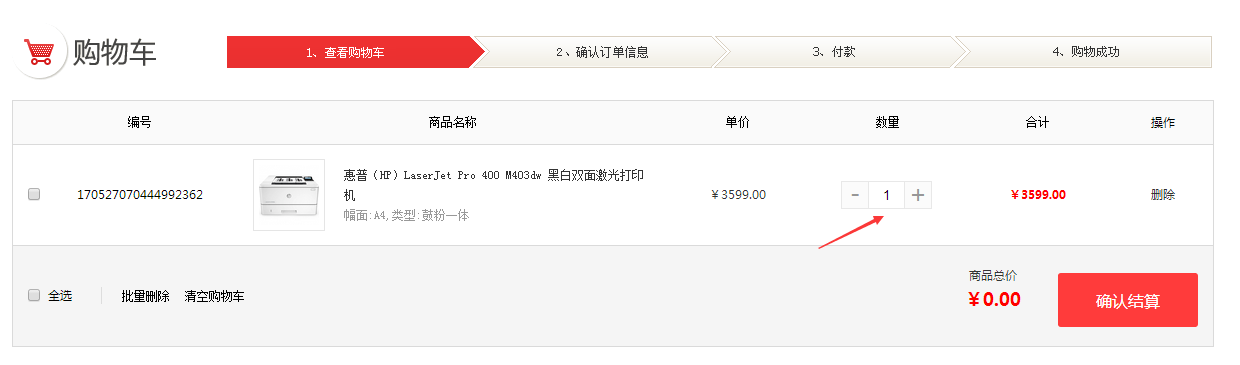The width and height of the screenshot is (1240, 365).
Task: Decrease quantity with the minus button
Action: pyautogui.click(x=855, y=195)
